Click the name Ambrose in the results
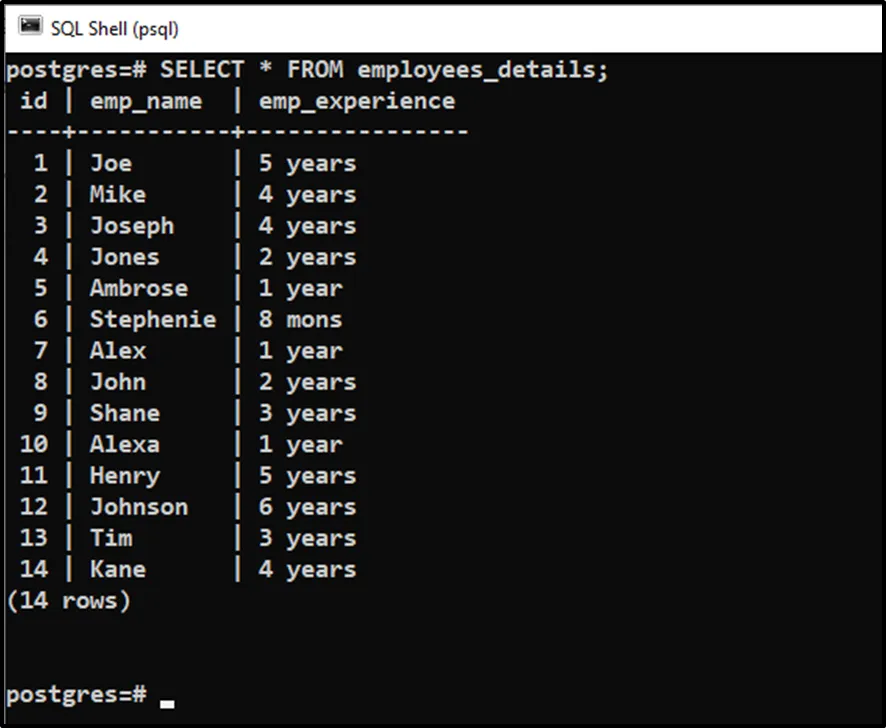 pos(138,288)
